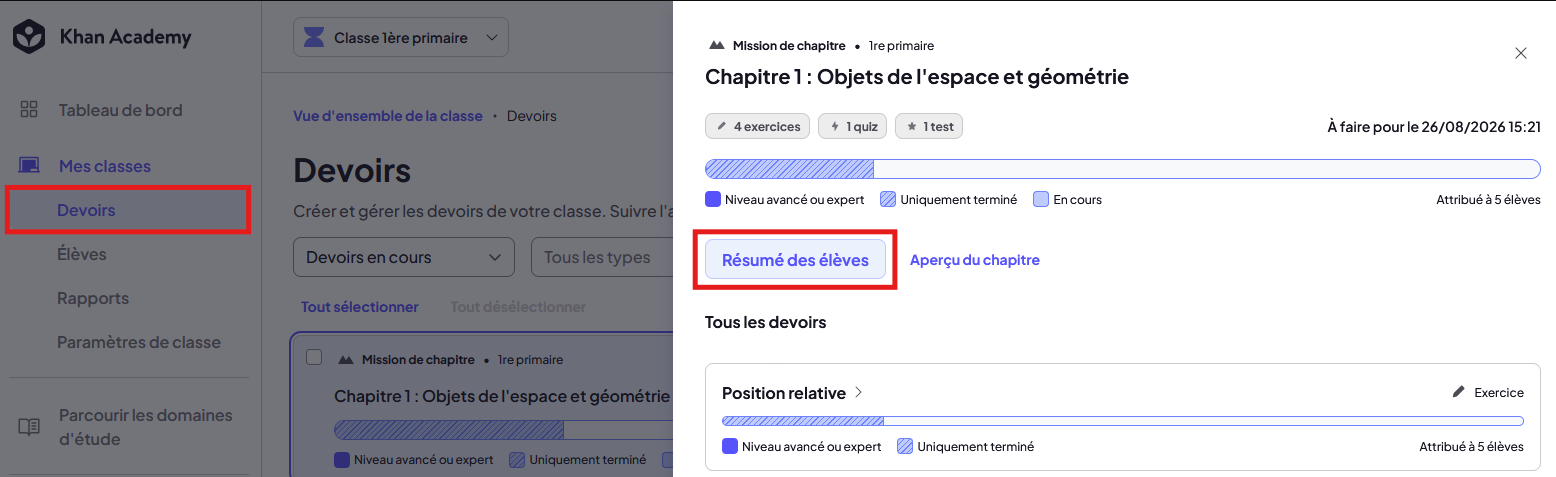The width and height of the screenshot is (1556, 477).
Task: Open the Classe 1ère primaire dropdown
Action: pos(401,38)
